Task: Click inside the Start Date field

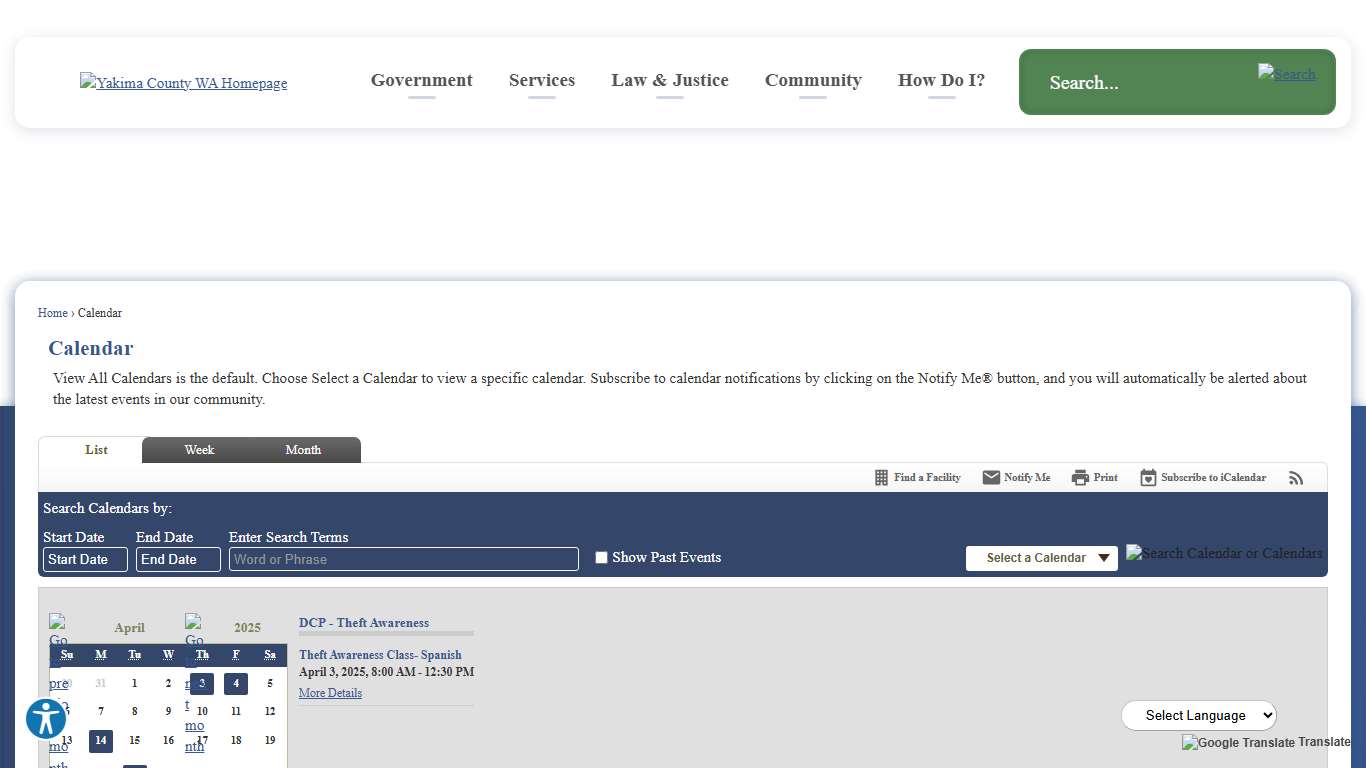Action: point(85,559)
